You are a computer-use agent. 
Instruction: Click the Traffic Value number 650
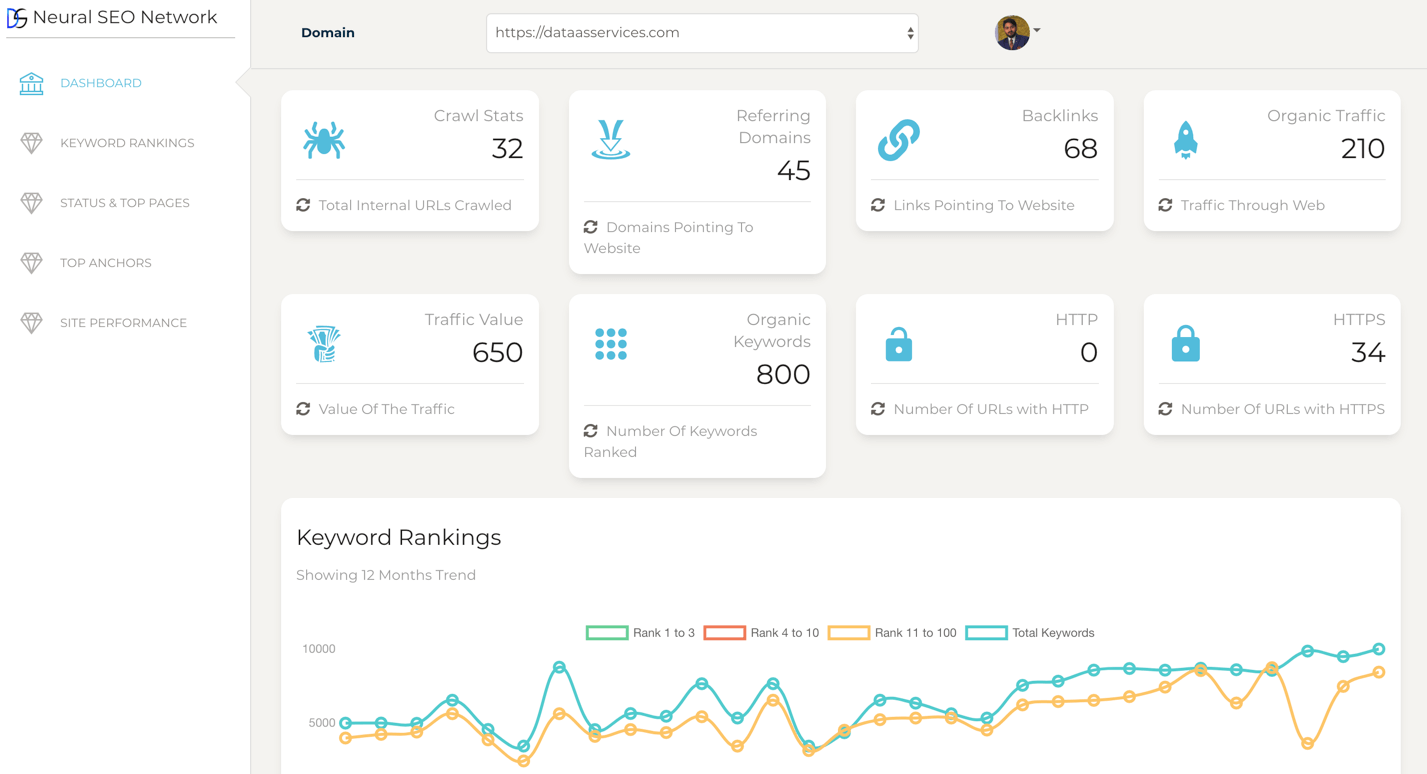(x=497, y=352)
